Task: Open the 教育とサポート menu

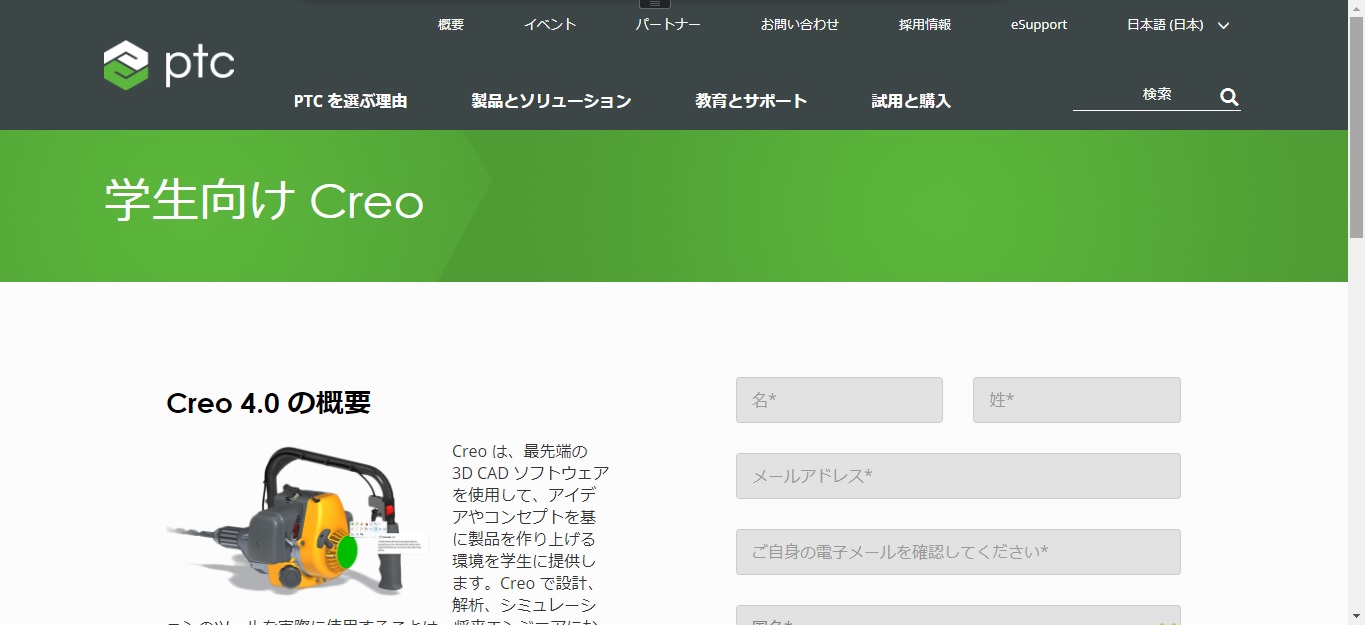Action: pos(751,100)
